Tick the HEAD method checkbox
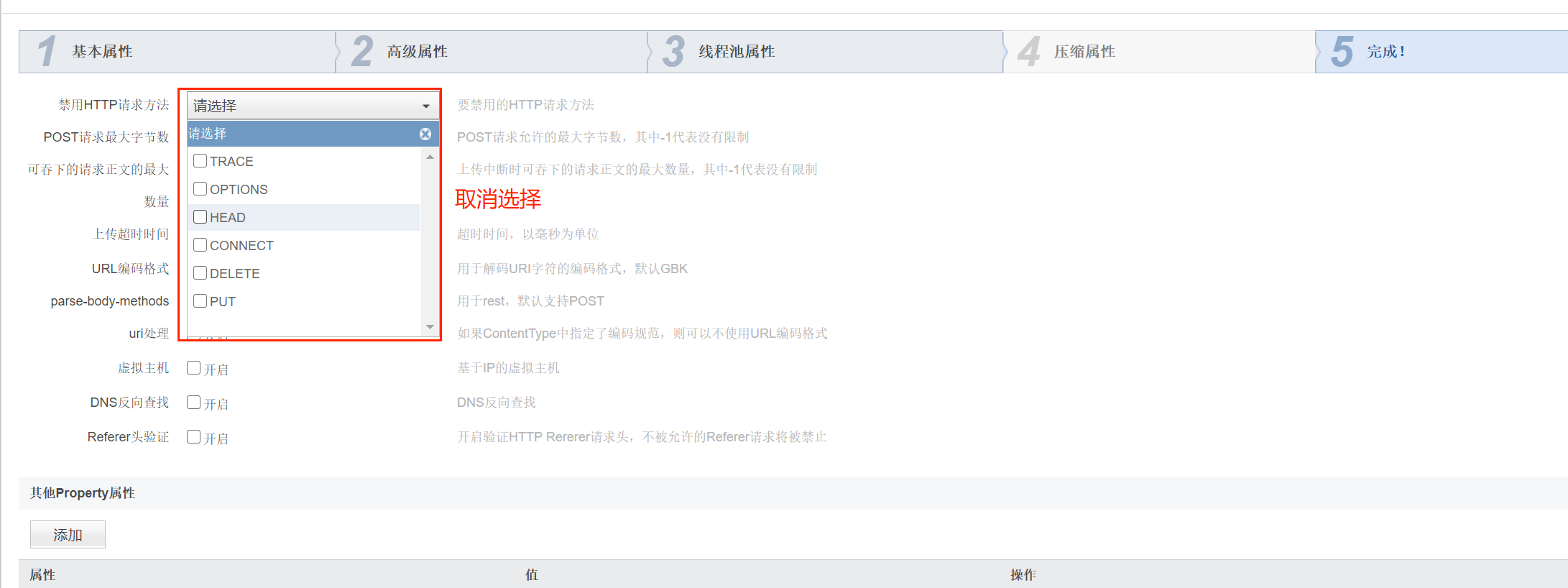Image resolution: width=1568 pixels, height=588 pixels. 200,217
